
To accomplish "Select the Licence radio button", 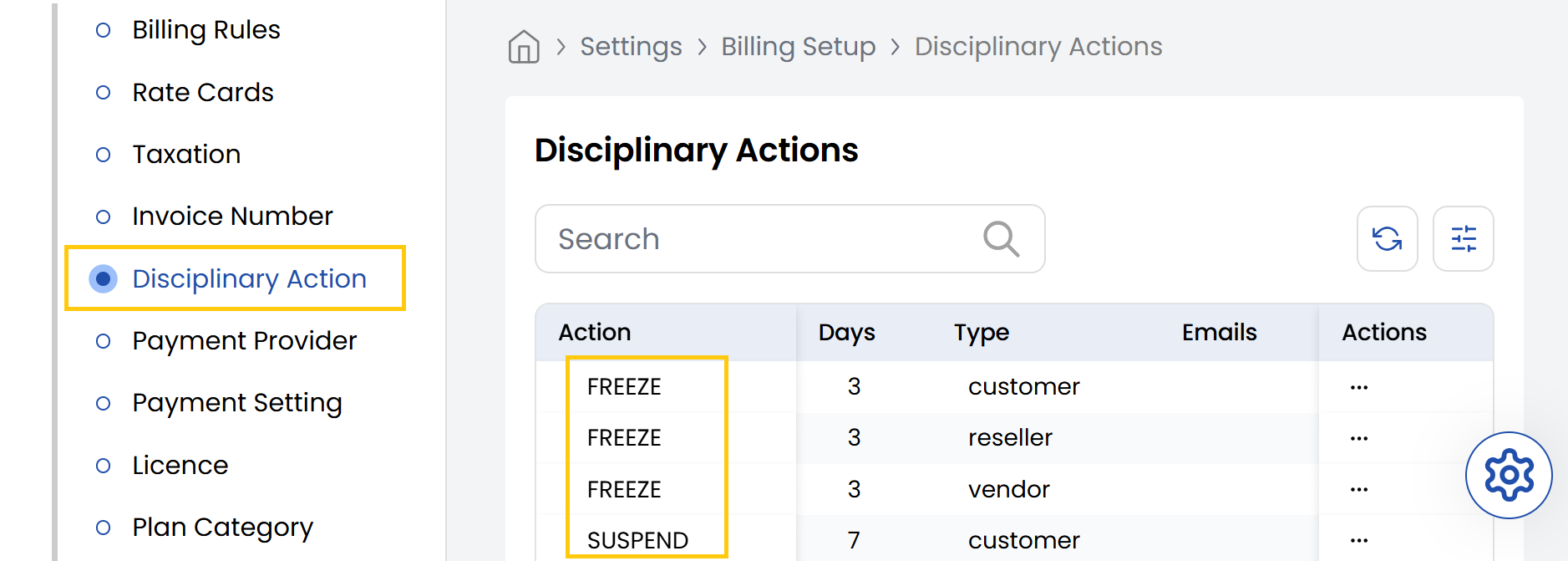I will click(104, 465).
